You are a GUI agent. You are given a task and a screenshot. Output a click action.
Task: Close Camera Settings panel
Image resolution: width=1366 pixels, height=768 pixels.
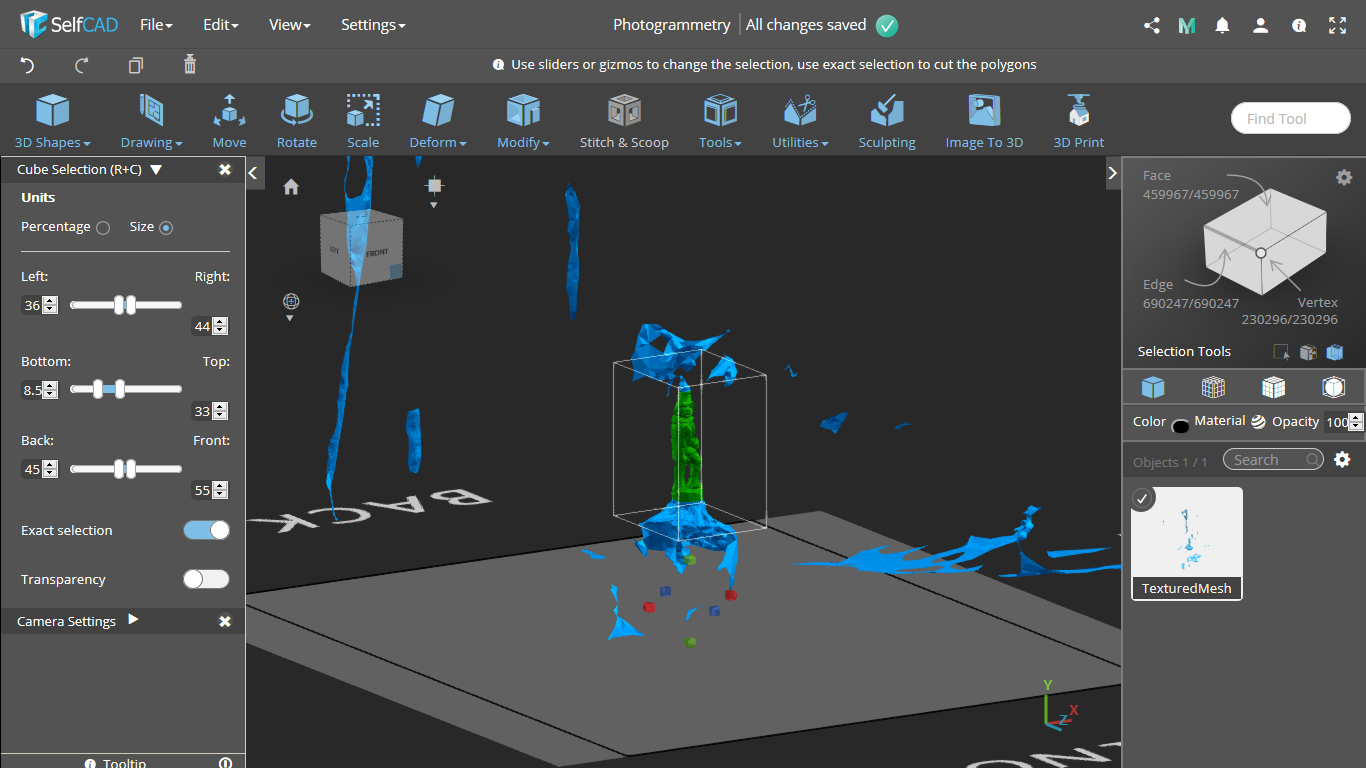[x=225, y=621]
